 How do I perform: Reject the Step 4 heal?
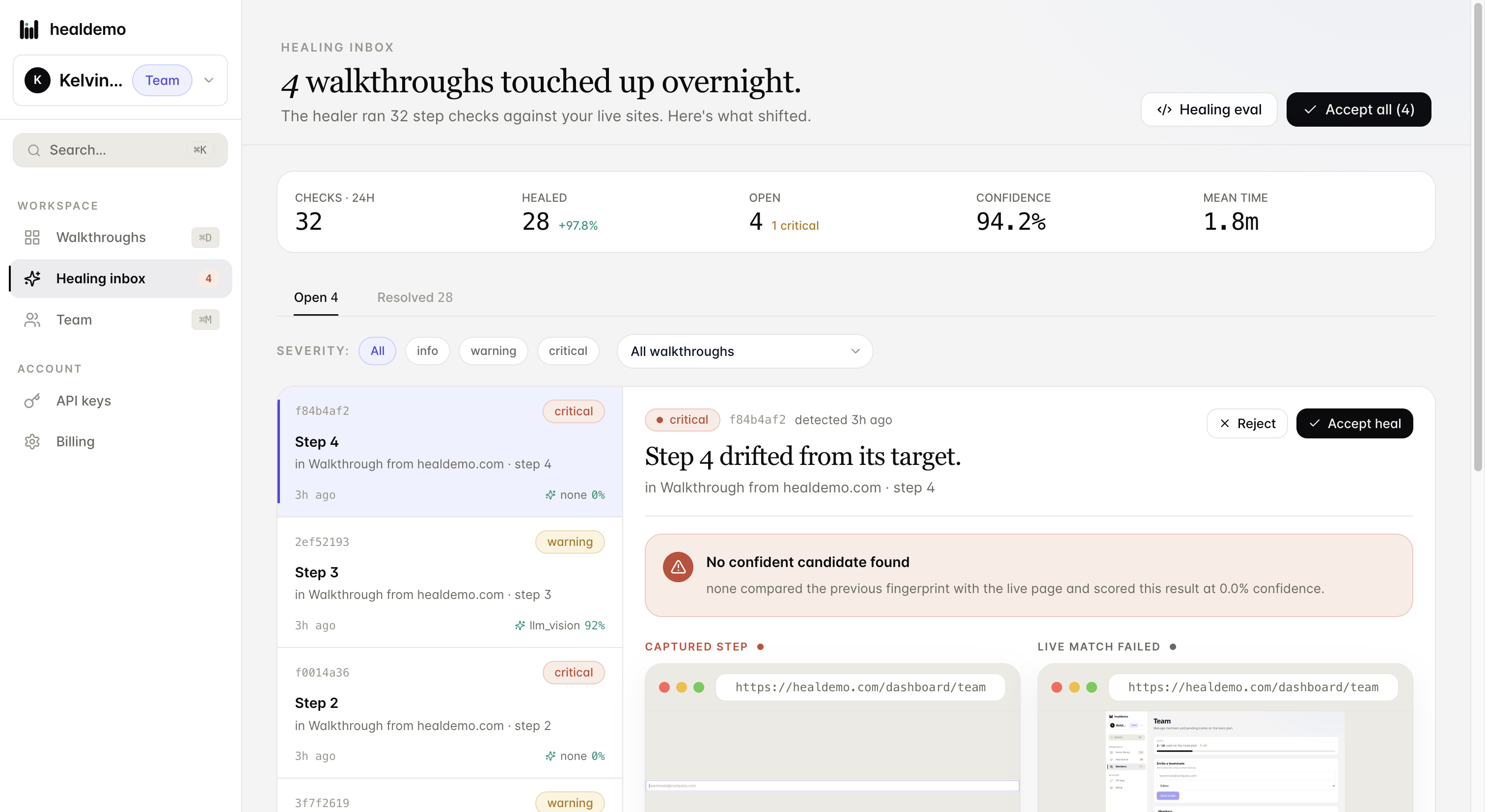click(x=1247, y=424)
